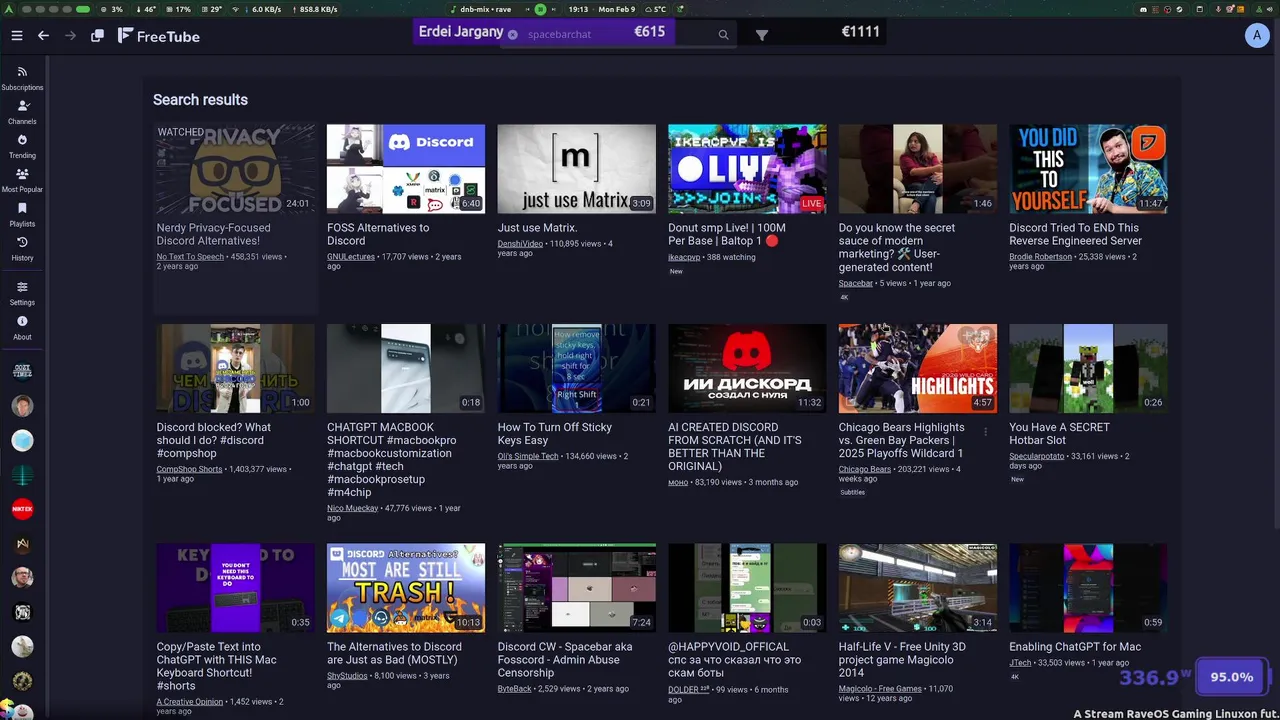Open 'Do you know the secret sauce' title
The height and width of the screenshot is (720, 1280).
click(897, 247)
